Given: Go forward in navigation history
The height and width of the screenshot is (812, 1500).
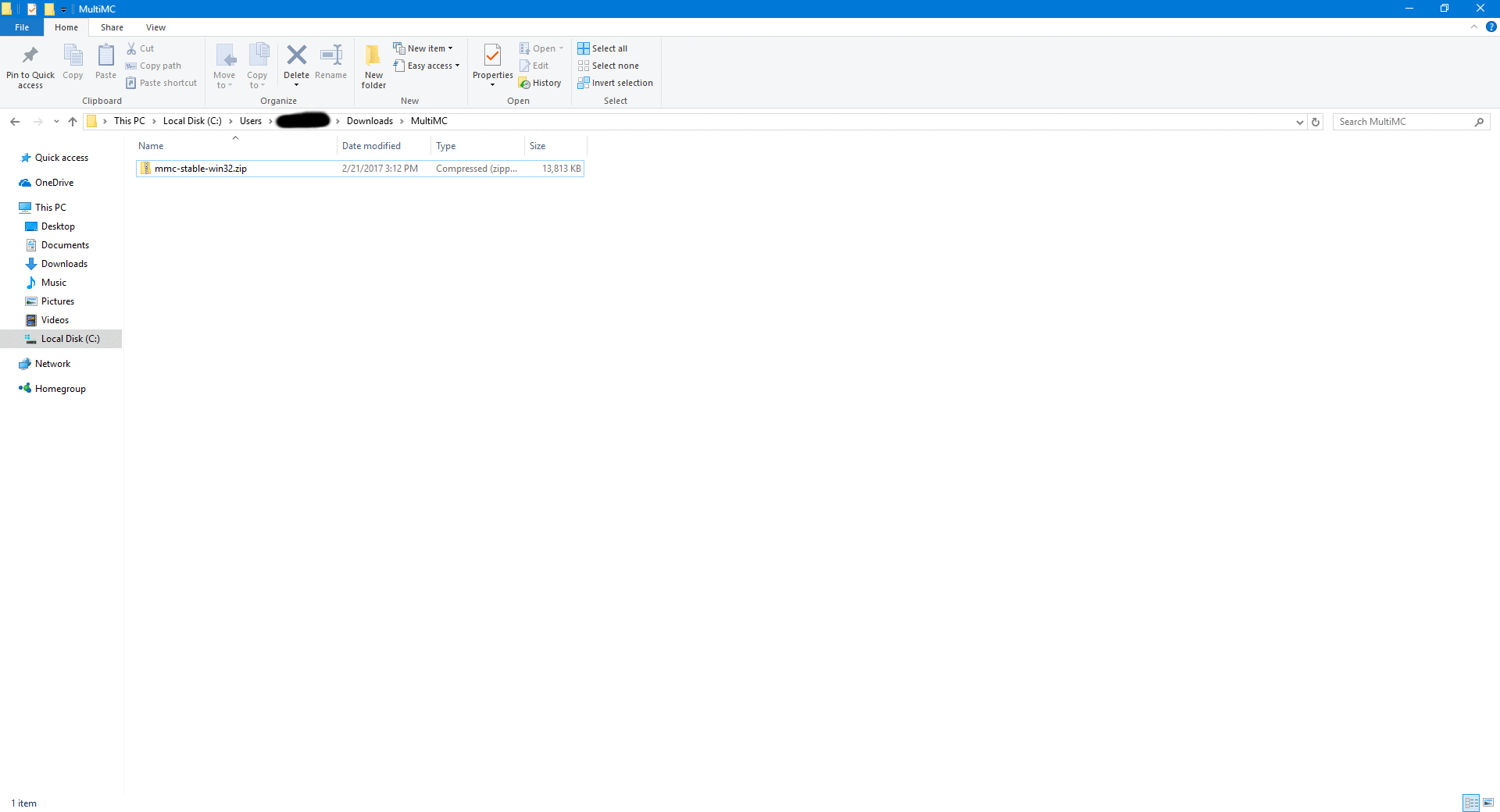Looking at the screenshot, I should (x=37, y=121).
